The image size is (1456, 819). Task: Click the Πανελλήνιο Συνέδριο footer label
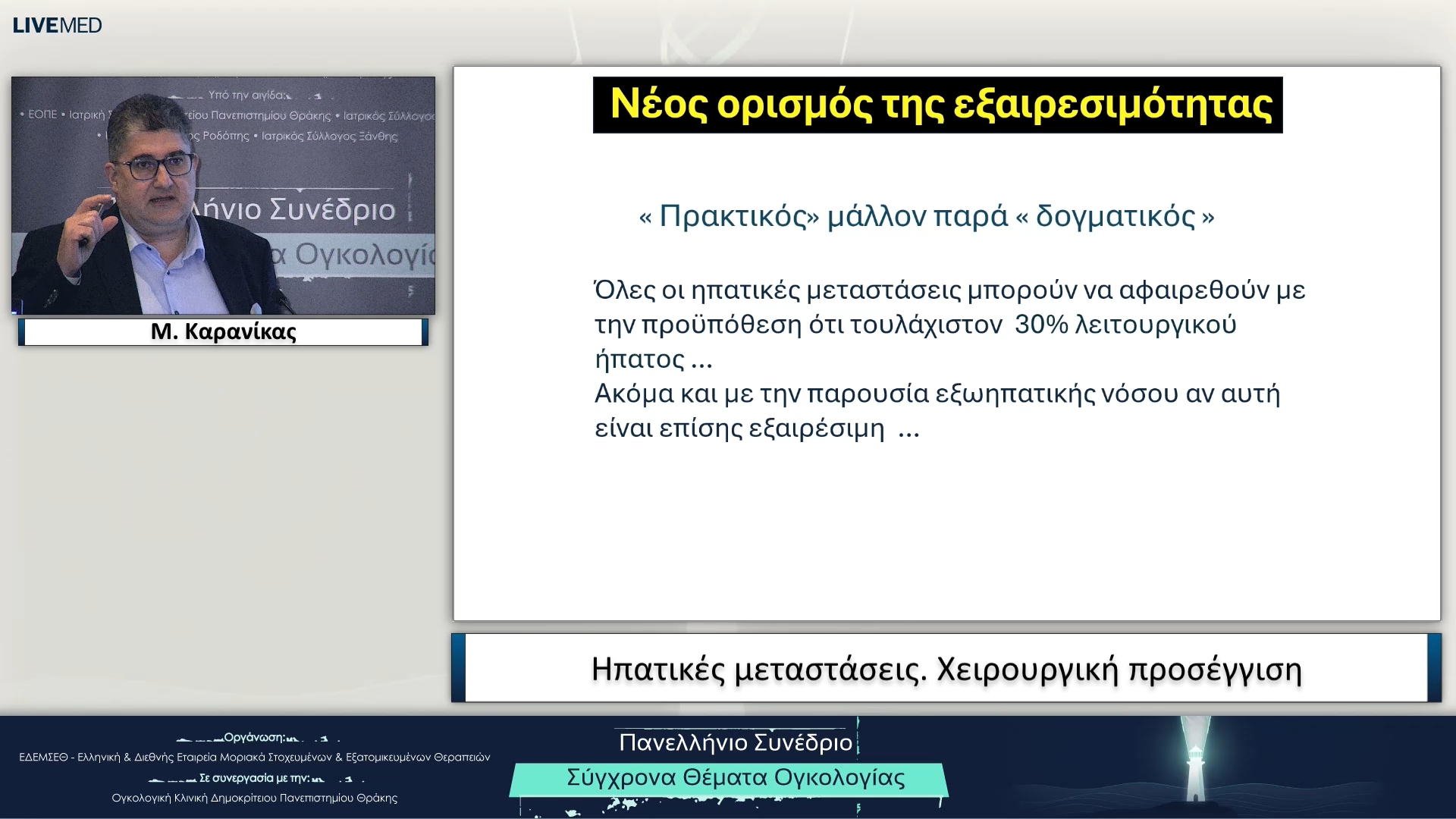click(735, 744)
